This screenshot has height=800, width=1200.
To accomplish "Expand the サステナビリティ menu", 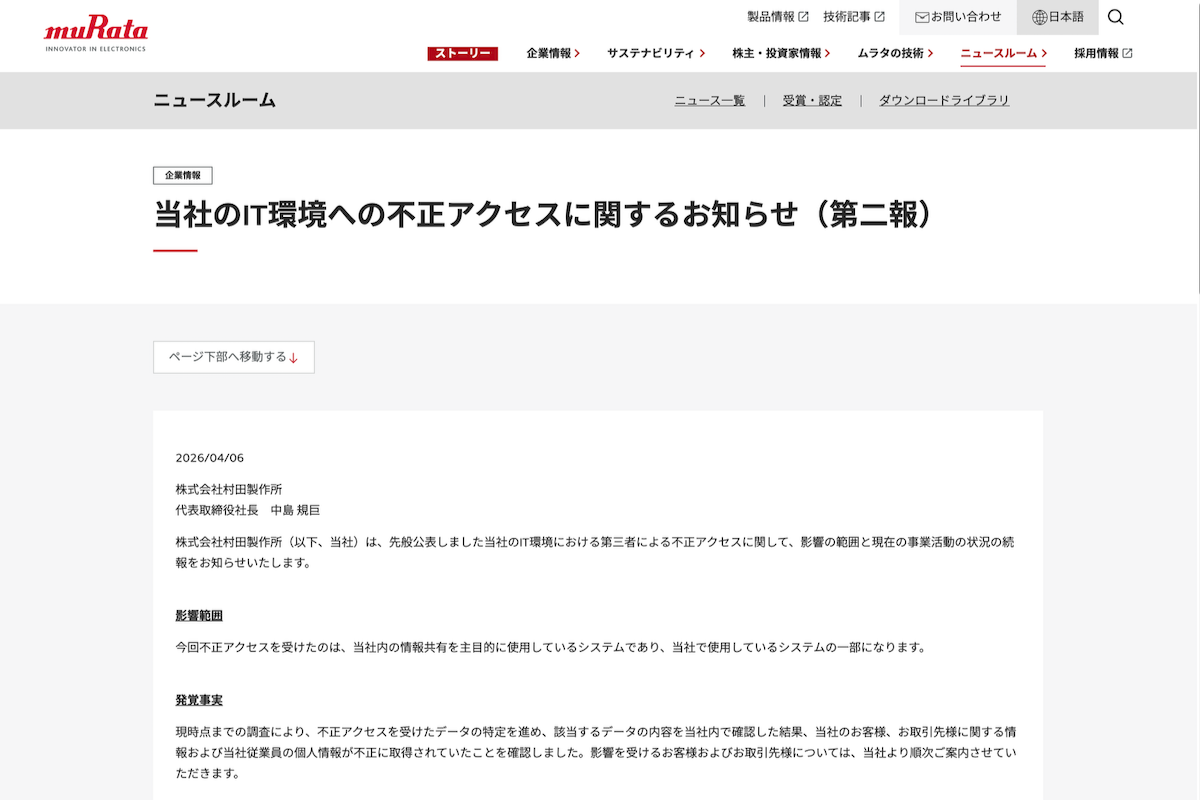I will (656, 53).
